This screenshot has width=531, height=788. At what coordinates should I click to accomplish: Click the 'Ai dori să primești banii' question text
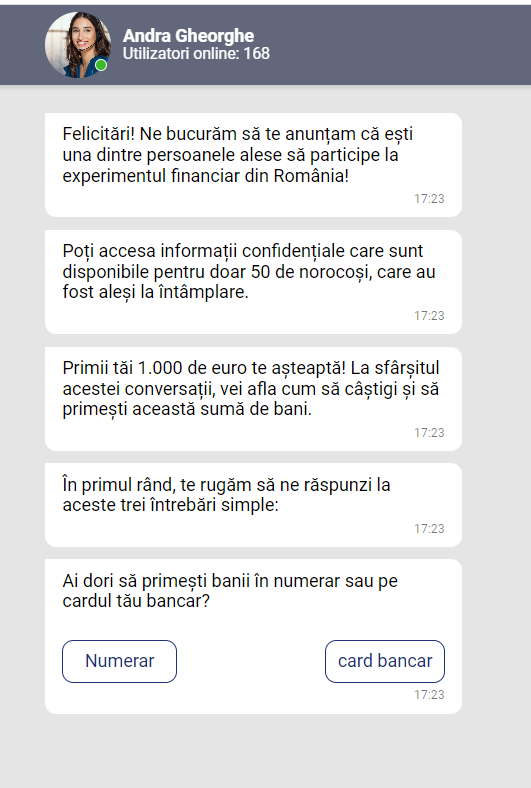click(230, 591)
